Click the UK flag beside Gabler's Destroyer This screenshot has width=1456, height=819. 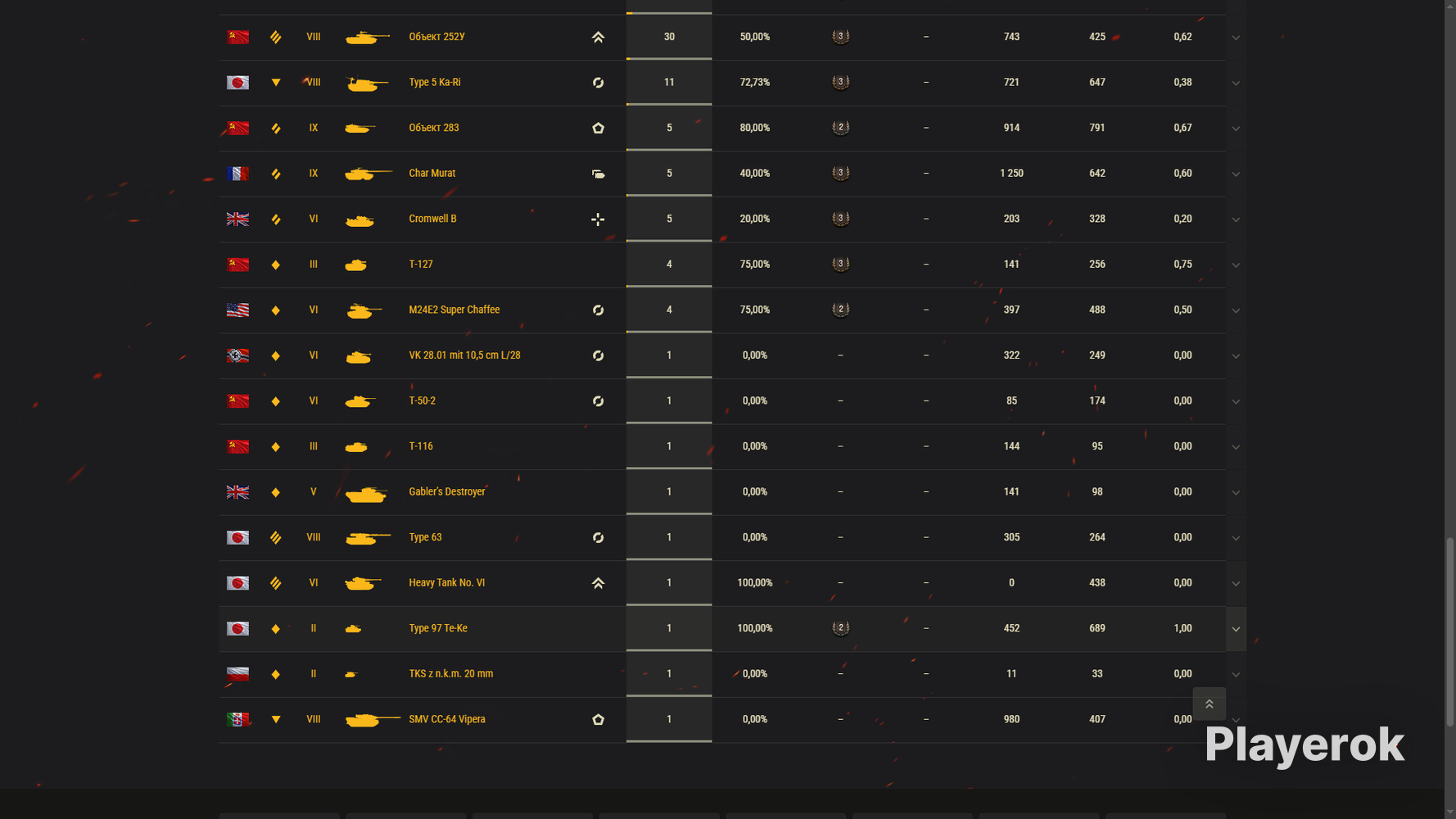tap(237, 492)
